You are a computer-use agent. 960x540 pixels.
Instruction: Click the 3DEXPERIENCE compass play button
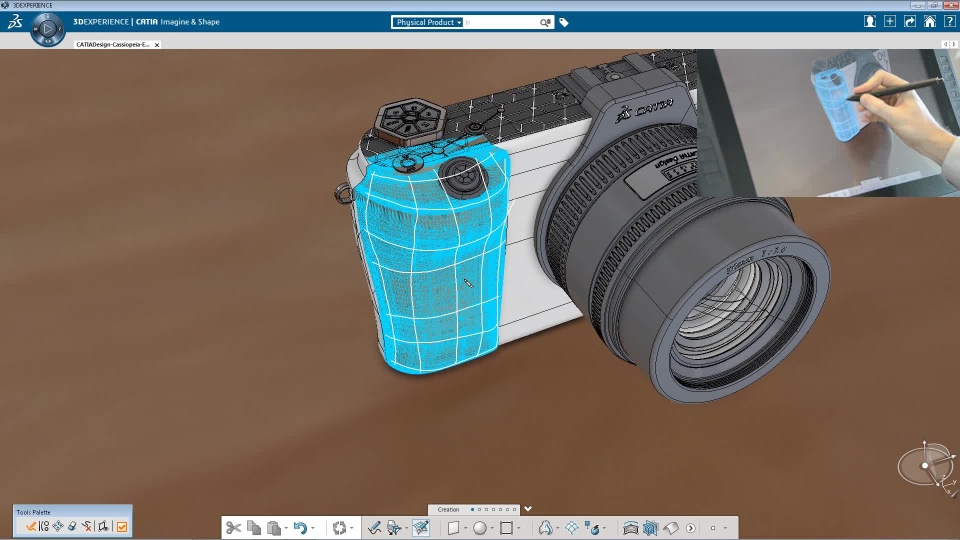(48, 29)
